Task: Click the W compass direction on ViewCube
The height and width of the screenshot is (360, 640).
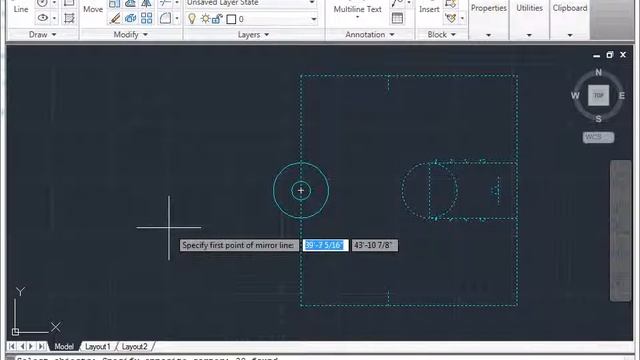Action: 575,96
